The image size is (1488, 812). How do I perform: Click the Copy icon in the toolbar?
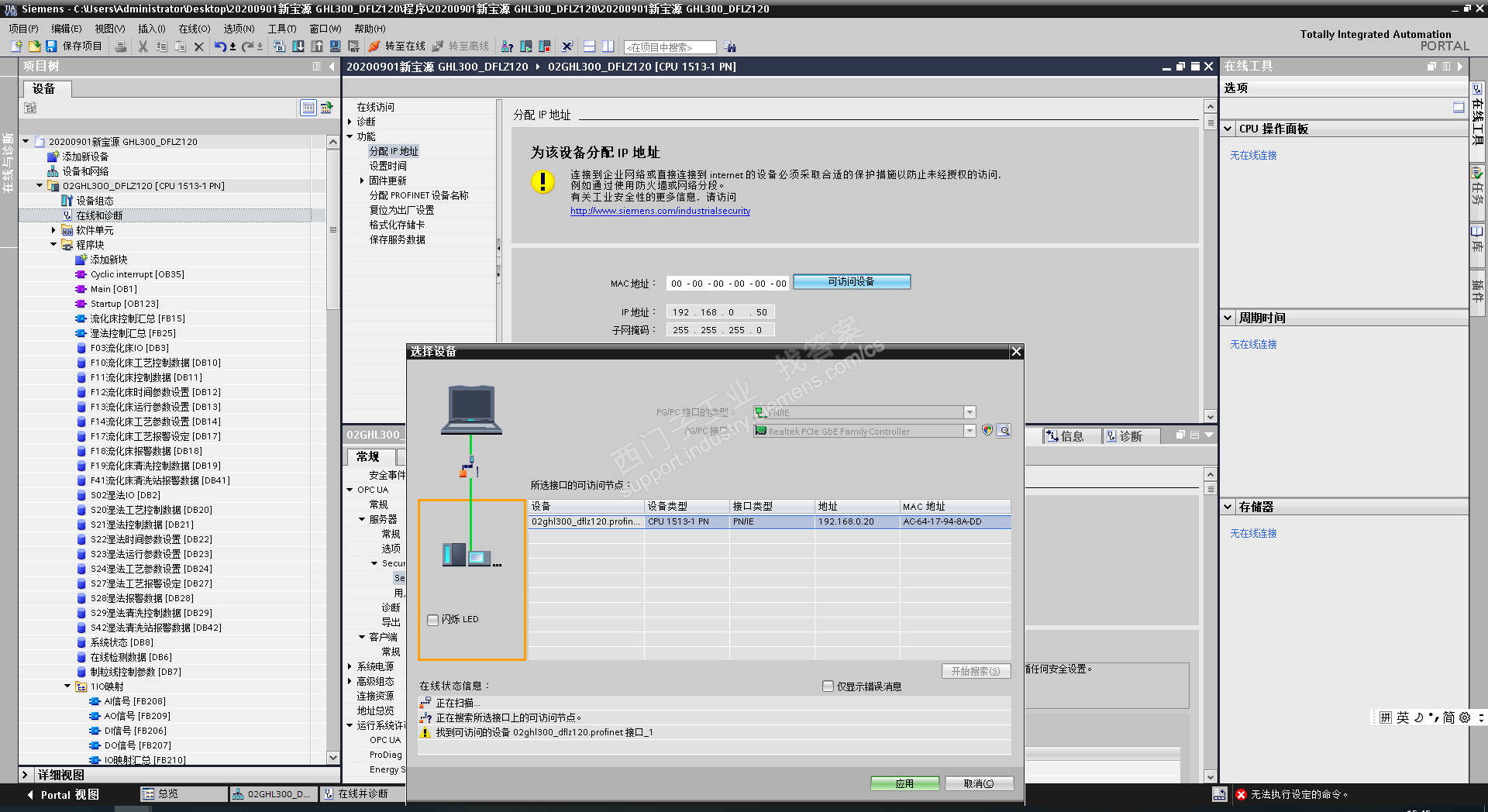coord(161,46)
